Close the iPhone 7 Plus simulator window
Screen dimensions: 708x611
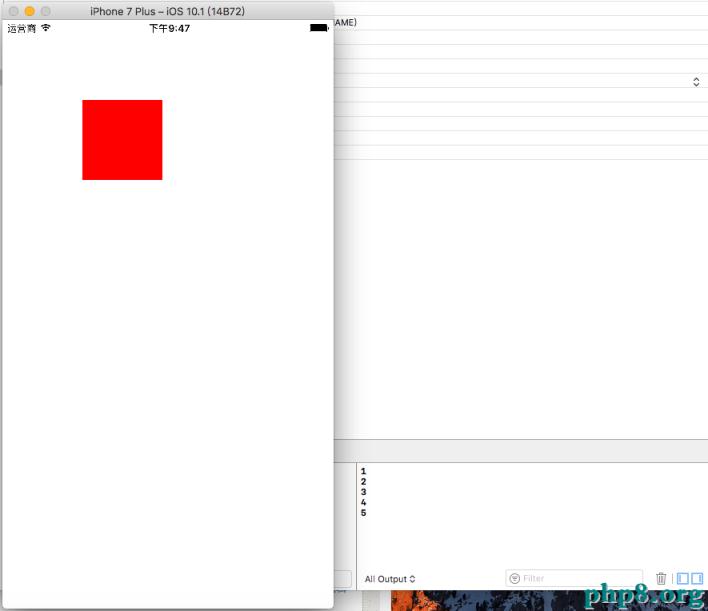click(x=14, y=11)
